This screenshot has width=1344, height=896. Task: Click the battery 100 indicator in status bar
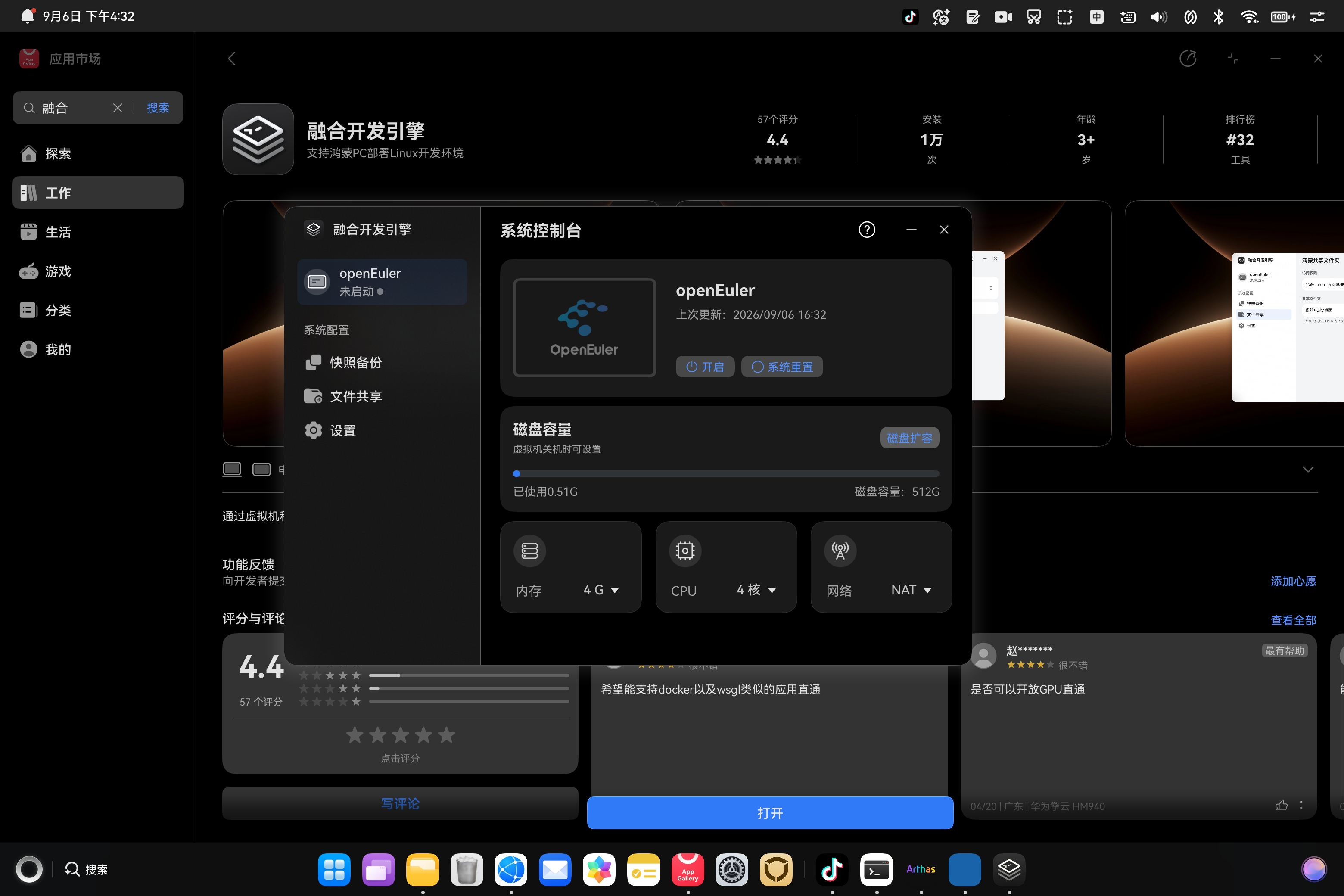pyautogui.click(x=1283, y=17)
